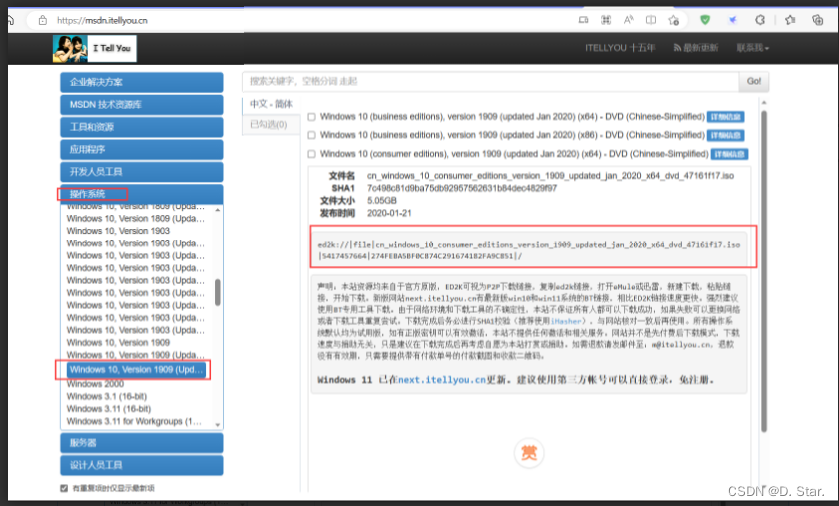Select Windows 2000 in the OS list
Viewport: 839px width, 506px height.
(x=95, y=384)
